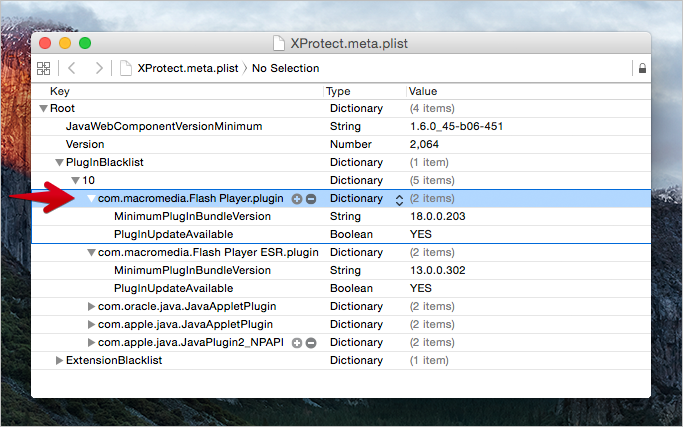Expand com.apple.java.JavaPlugin2_NPAPI entry
This screenshot has width=683, height=427.
(x=91, y=342)
